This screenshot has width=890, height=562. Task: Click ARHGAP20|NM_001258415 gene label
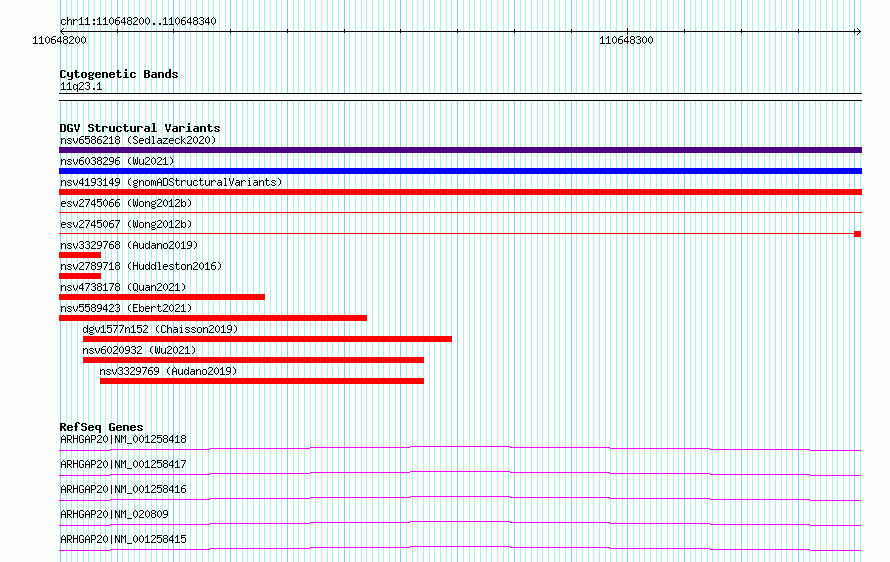click(x=123, y=539)
